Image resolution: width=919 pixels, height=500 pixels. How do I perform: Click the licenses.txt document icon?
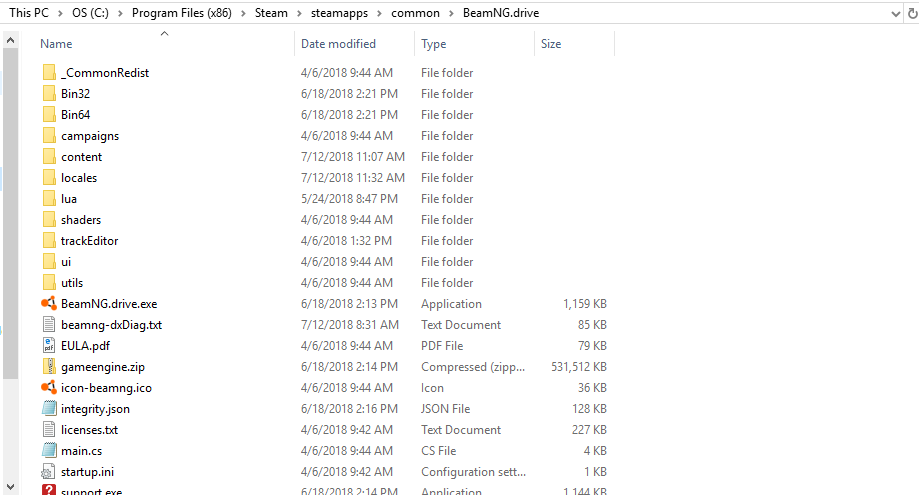pyautogui.click(x=49, y=430)
